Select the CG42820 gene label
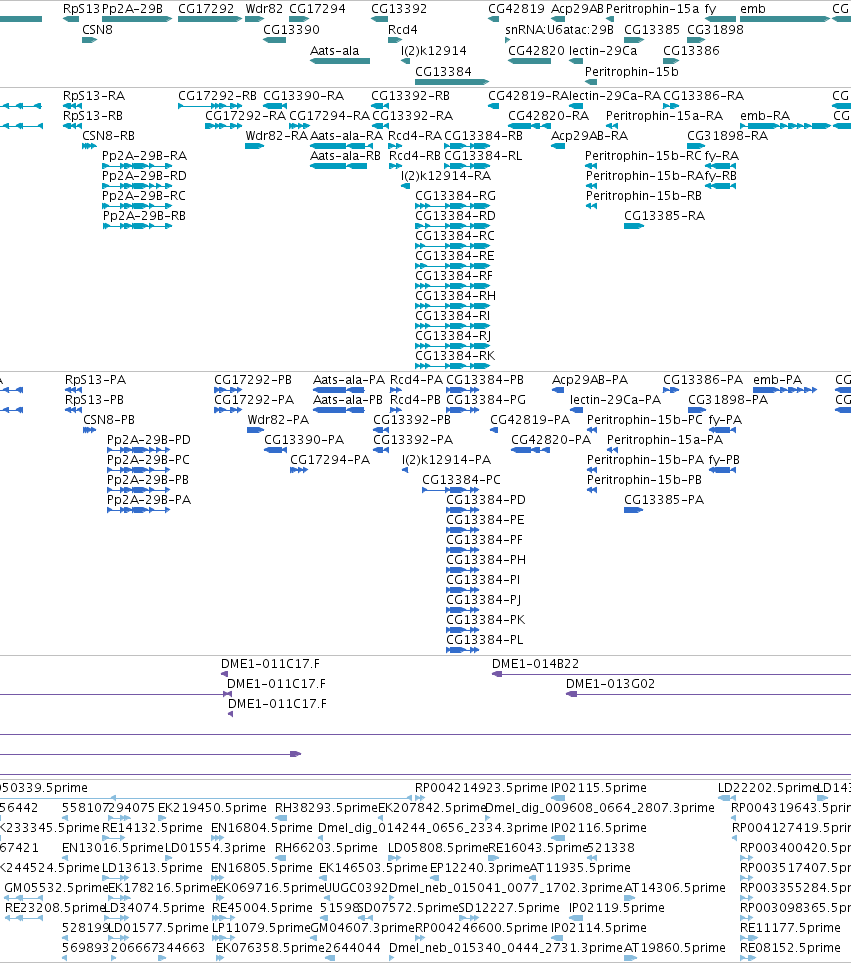Viewport: 851px width, 963px height. [537, 50]
